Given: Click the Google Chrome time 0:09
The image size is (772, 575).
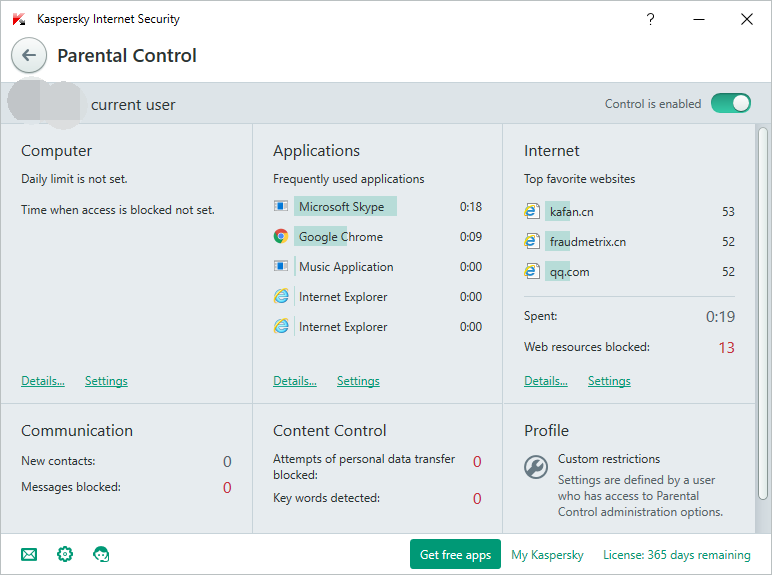Looking at the screenshot, I should [x=471, y=236].
